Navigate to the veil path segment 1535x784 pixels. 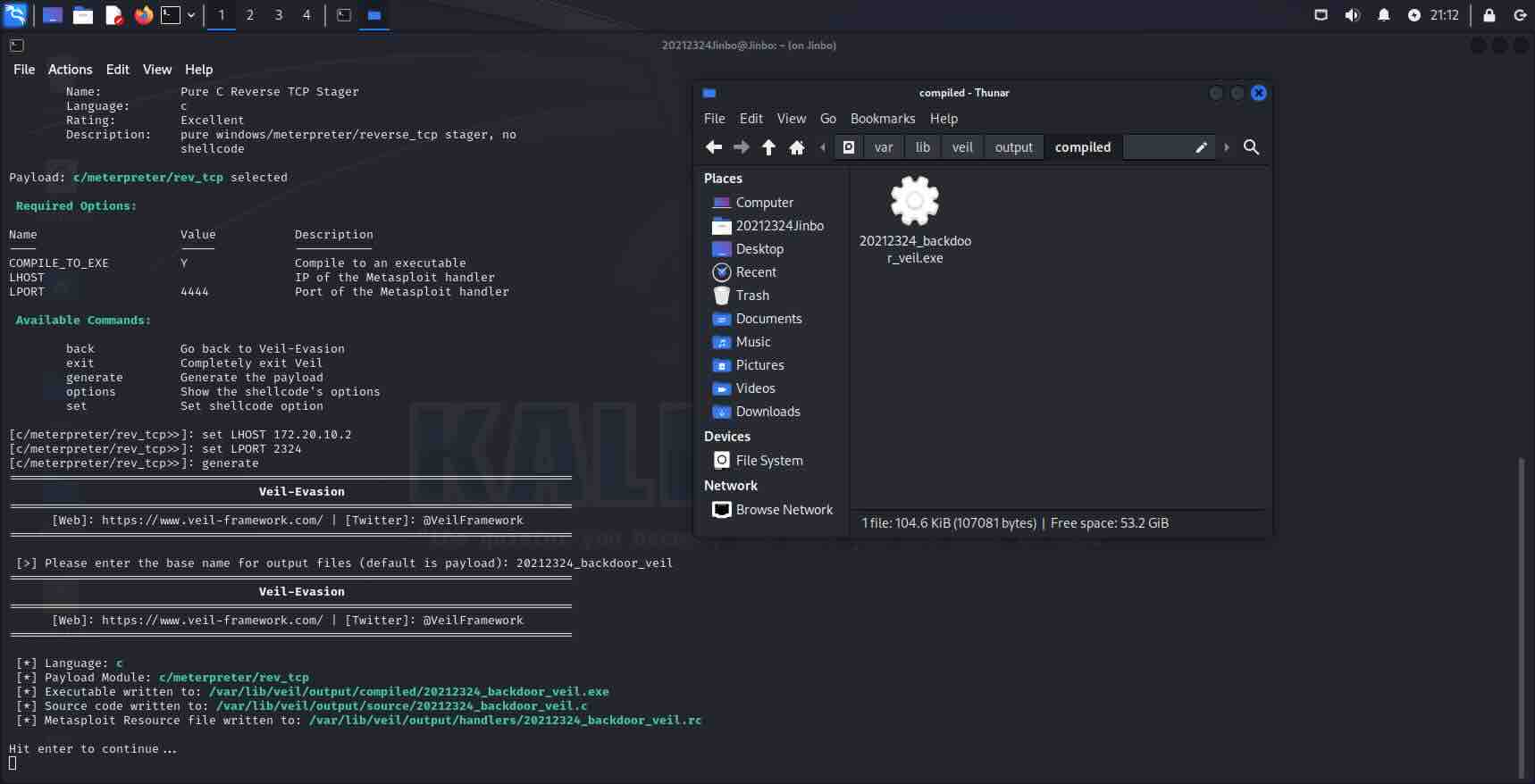coord(962,147)
